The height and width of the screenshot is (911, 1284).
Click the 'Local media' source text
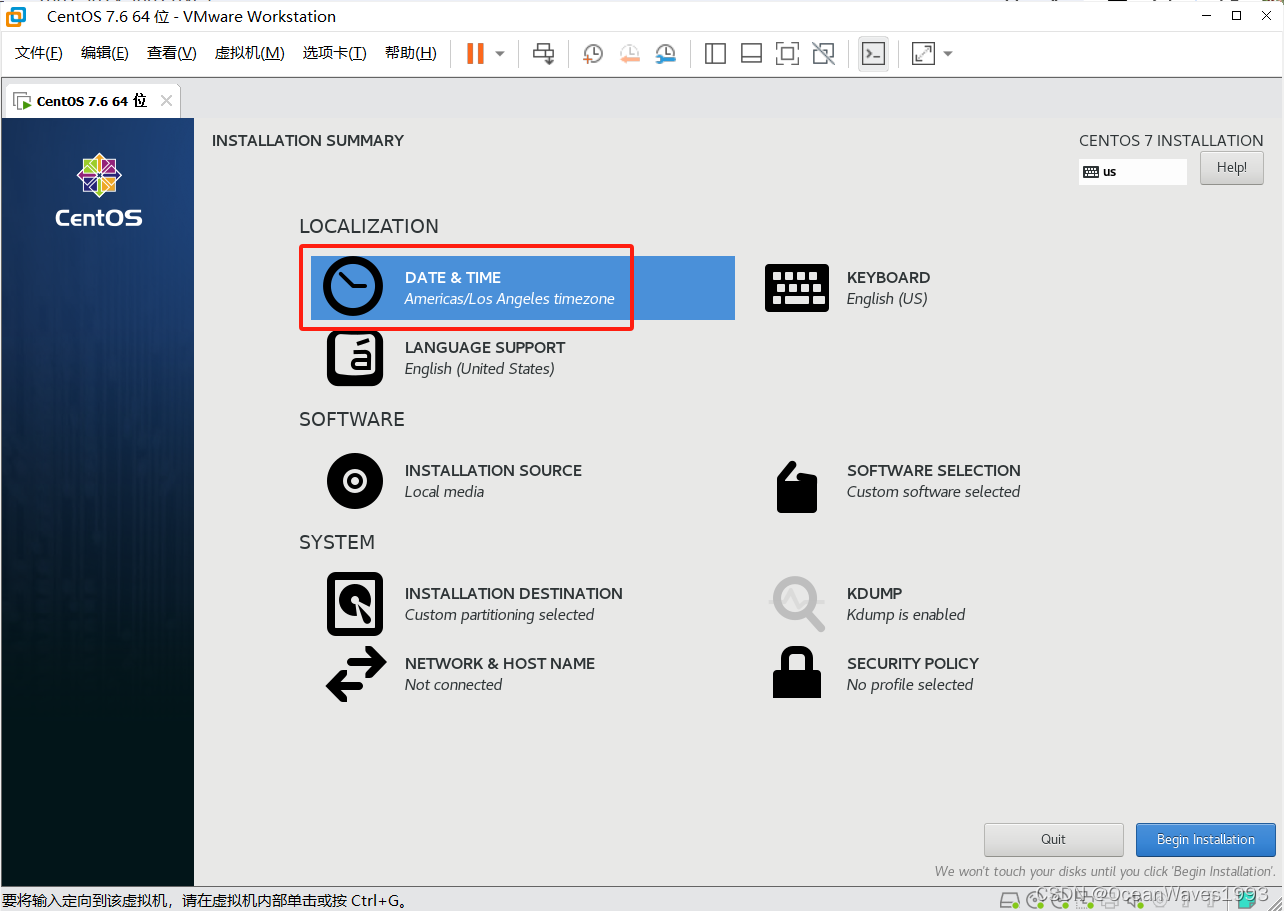click(444, 492)
